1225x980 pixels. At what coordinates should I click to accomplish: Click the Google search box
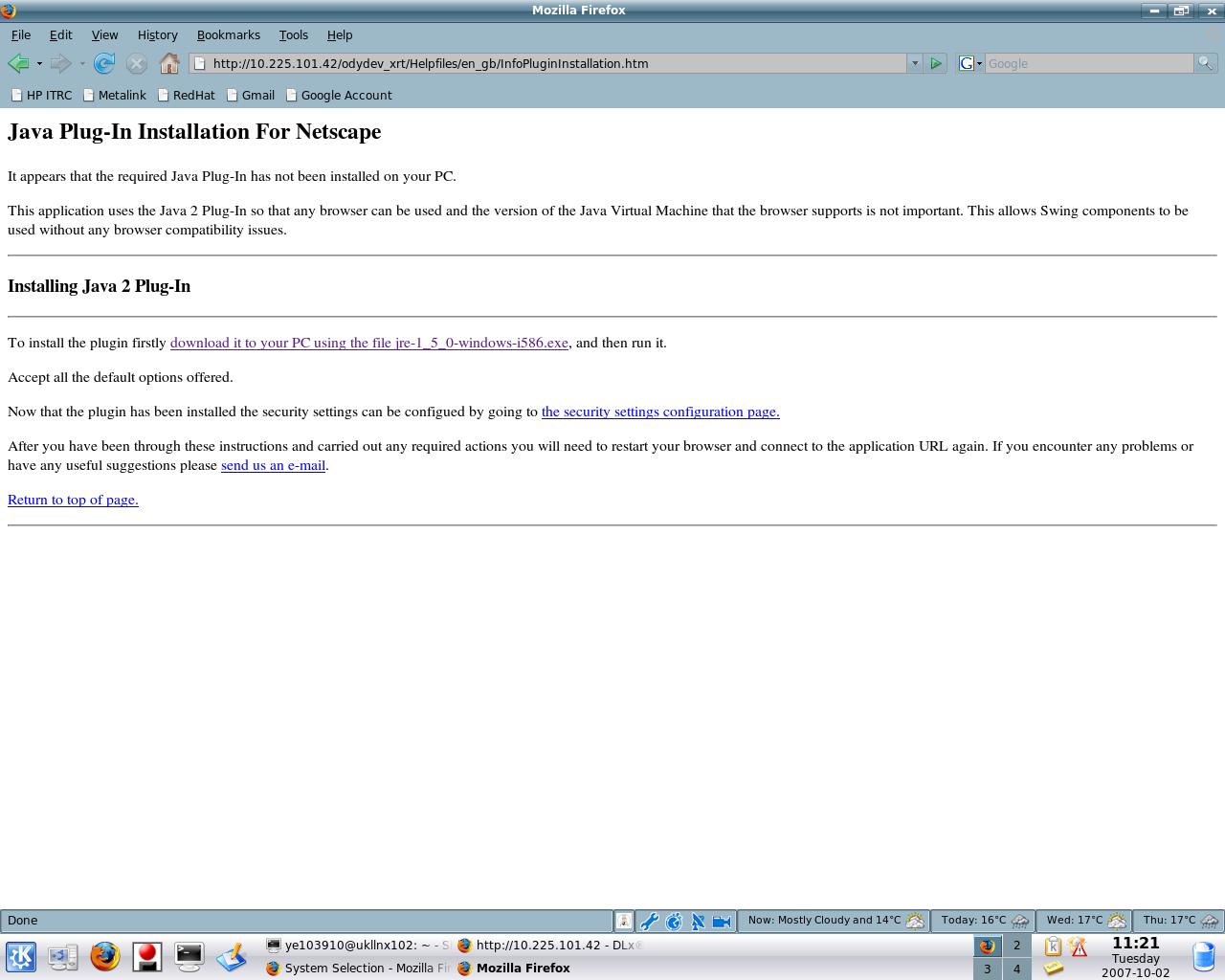coord(1089,63)
